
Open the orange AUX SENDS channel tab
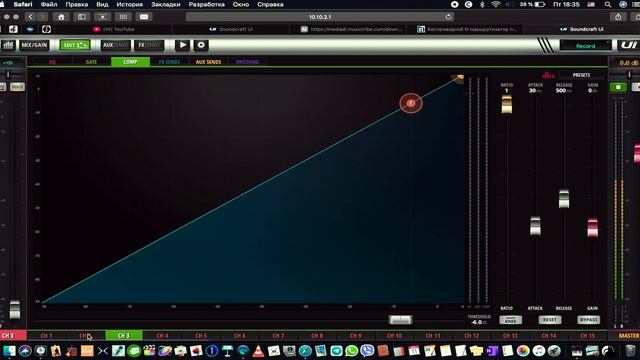(x=208, y=62)
